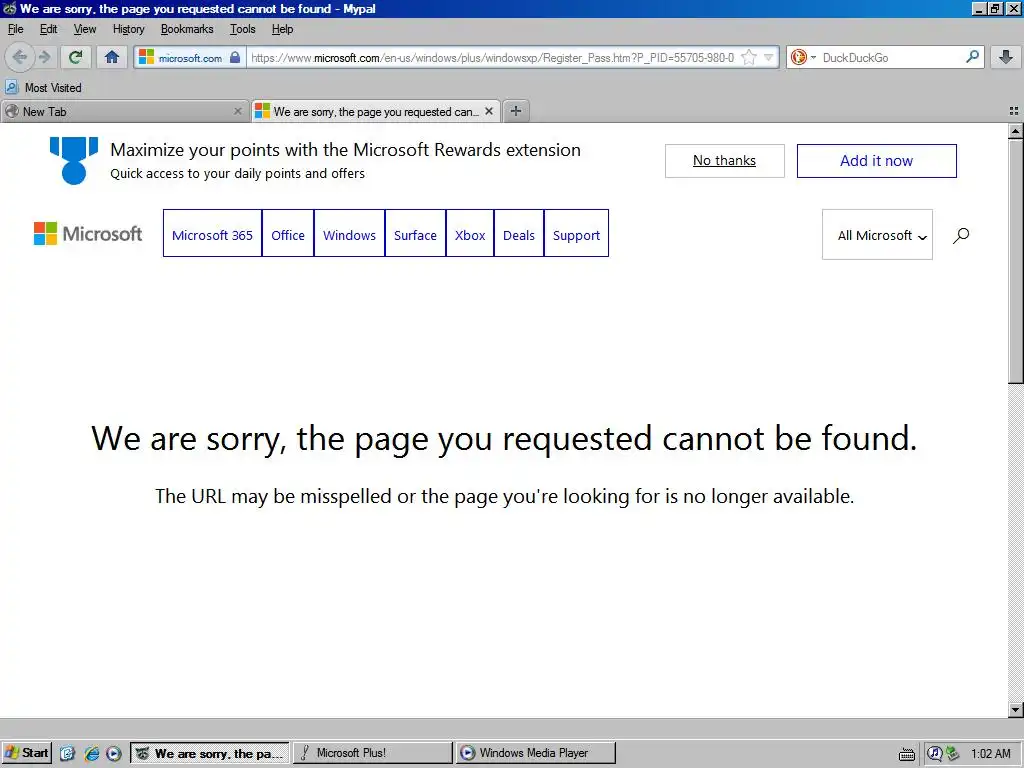Select the 'We are sorry' page tab
The image size is (1024, 768).
[376, 112]
